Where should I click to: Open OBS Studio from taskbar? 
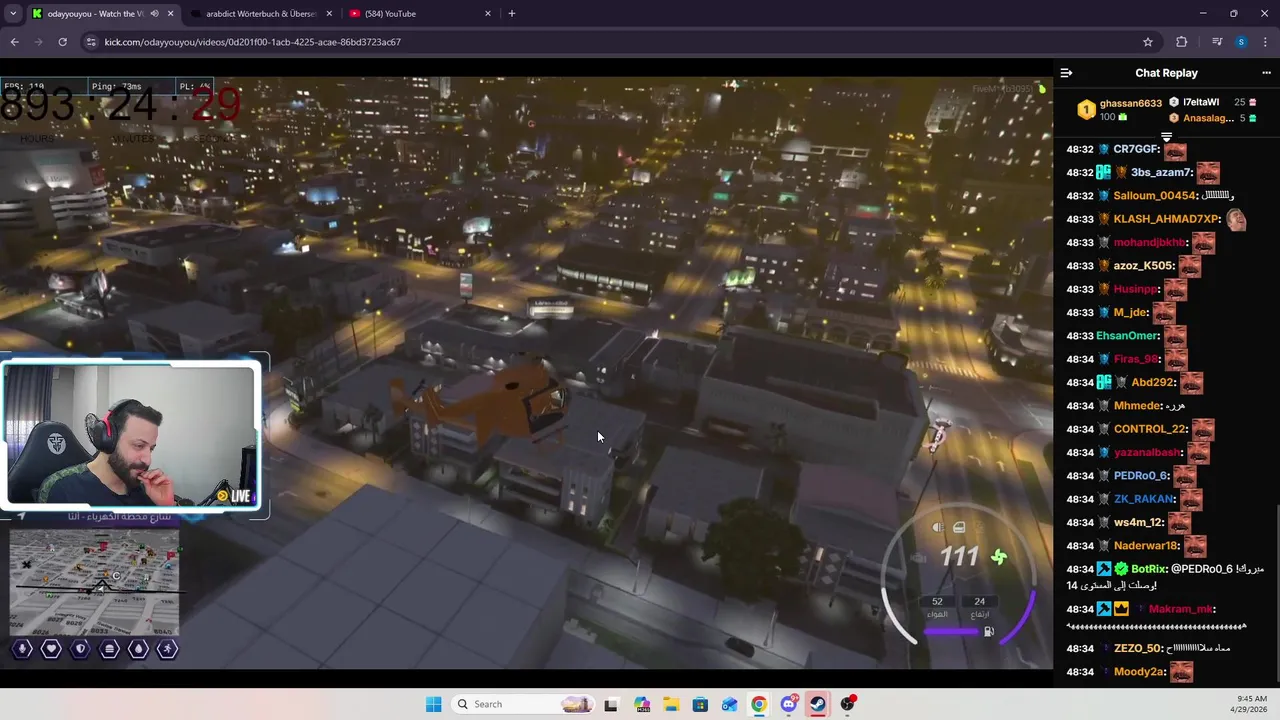(x=848, y=704)
